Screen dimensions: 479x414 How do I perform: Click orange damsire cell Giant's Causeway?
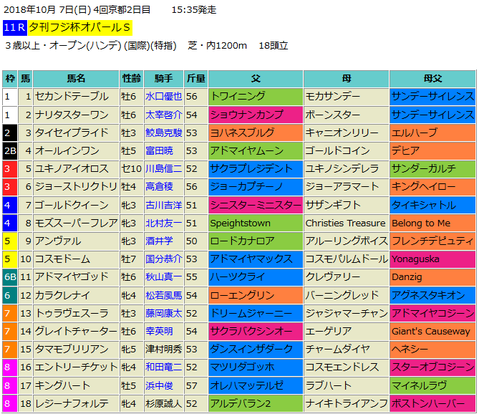[x=432, y=331]
